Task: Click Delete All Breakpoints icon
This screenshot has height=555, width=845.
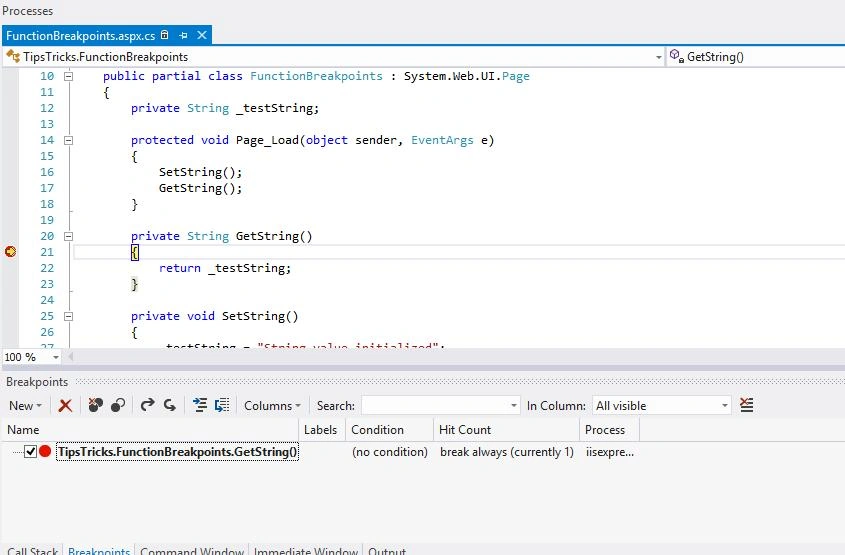Action: [x=95, y=405]
